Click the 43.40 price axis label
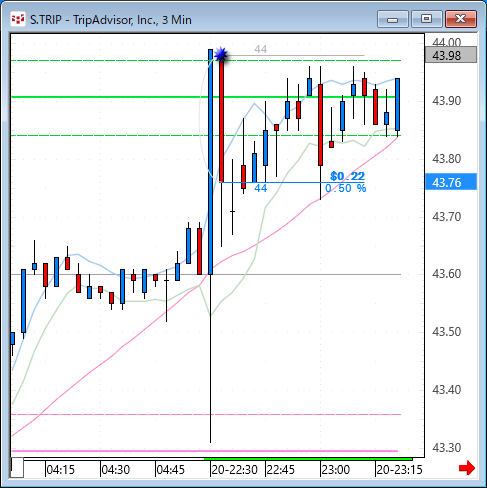The width and height of the screenshot is (487, 488). coord(447,389)
